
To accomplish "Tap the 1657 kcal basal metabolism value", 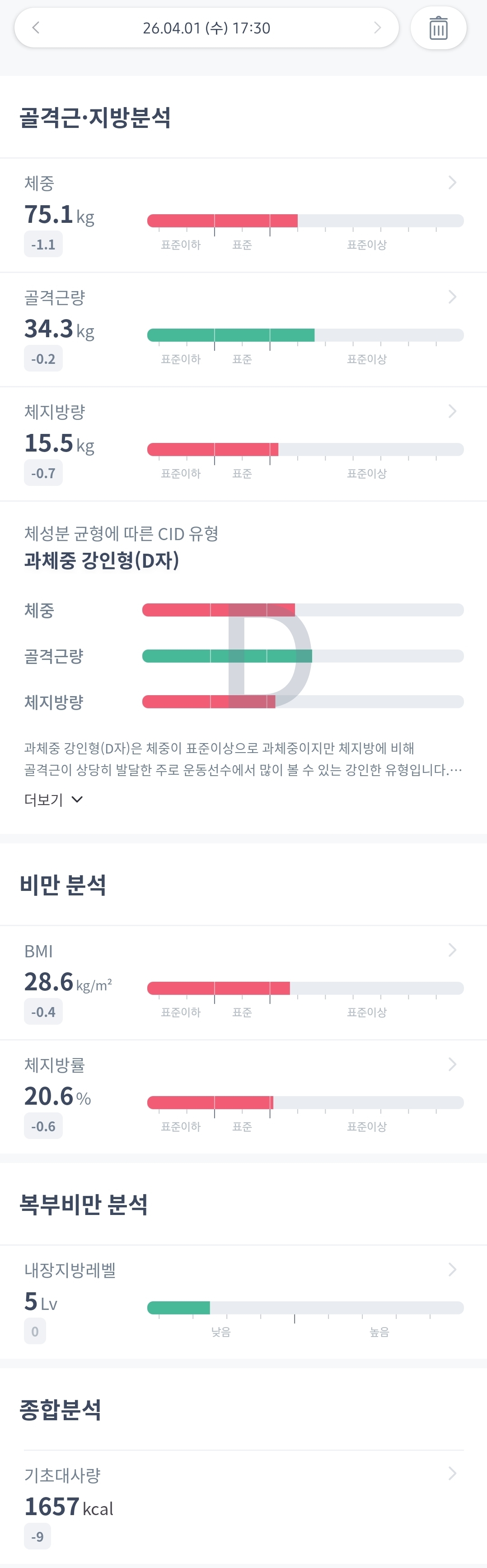I will click(69, 1507).
